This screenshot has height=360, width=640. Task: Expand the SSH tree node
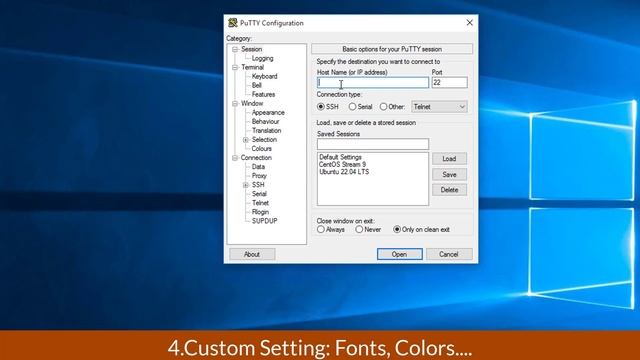point(246,185)
